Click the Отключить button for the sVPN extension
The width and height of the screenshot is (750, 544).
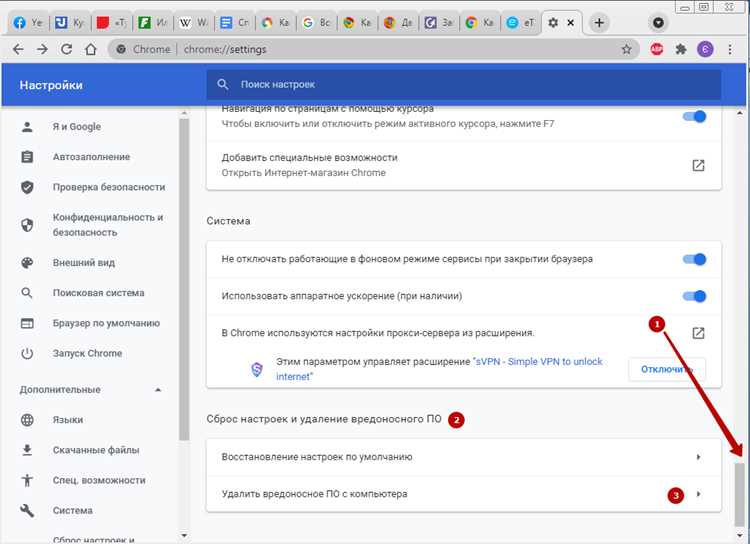[x=667, y=369]
